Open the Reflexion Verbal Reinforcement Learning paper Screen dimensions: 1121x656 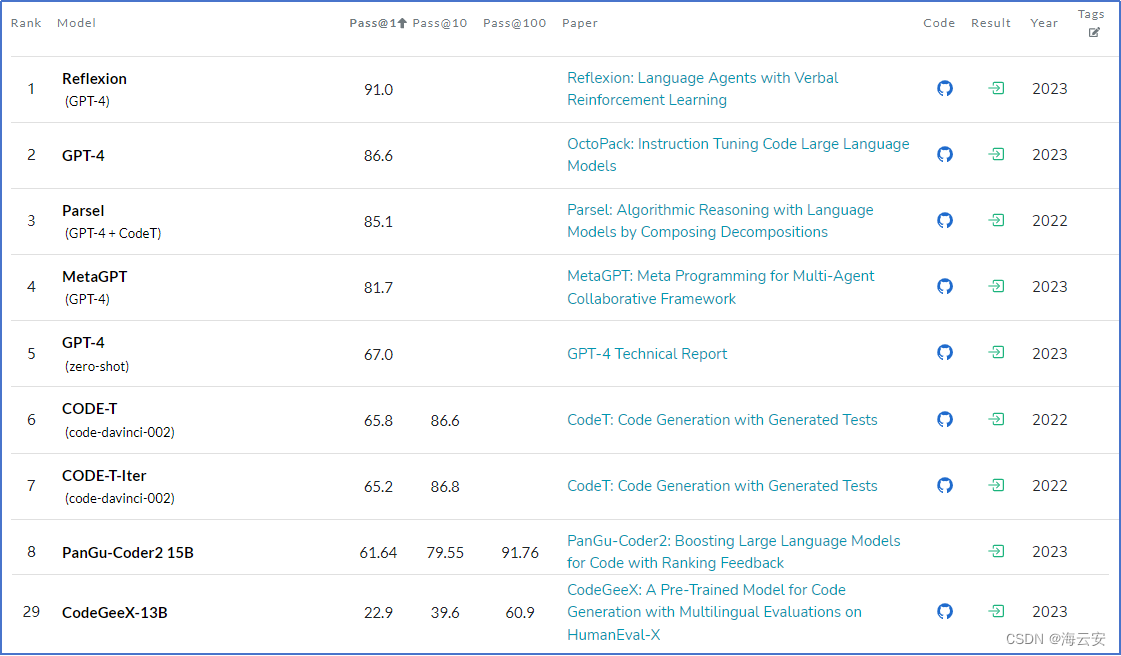pos(702,89)
